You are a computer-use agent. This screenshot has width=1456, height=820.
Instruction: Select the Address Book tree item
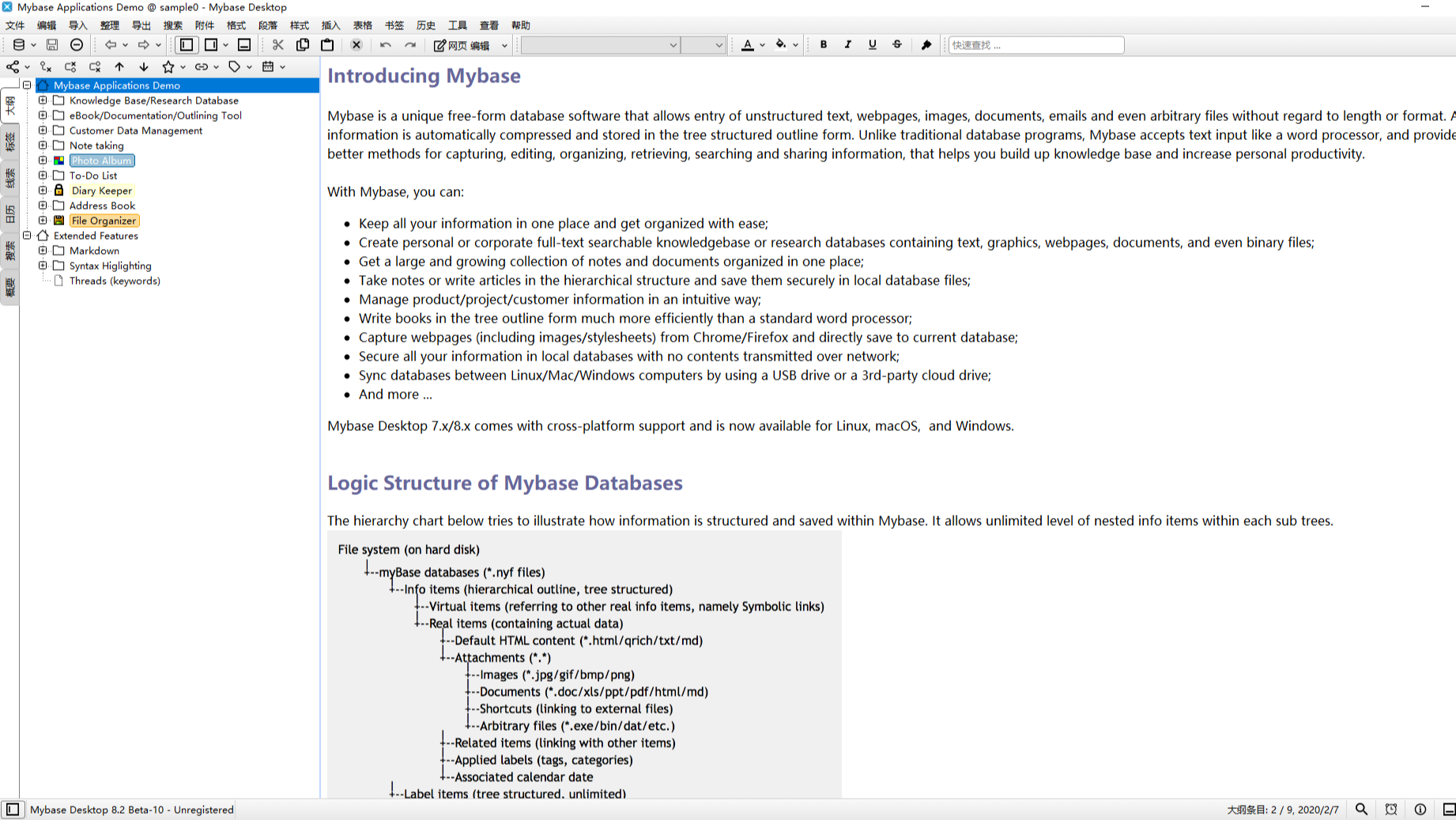click(102, 206)
